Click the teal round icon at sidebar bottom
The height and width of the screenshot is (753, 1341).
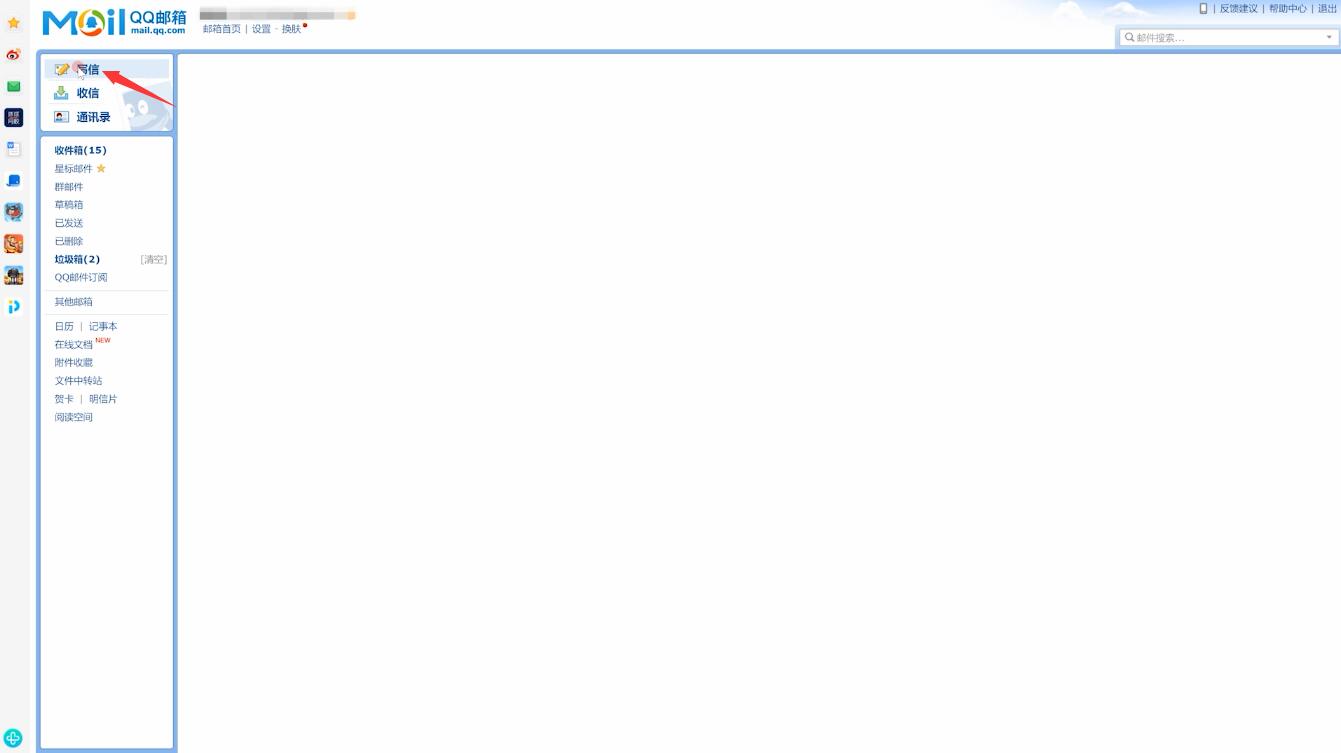pos(13,738)
